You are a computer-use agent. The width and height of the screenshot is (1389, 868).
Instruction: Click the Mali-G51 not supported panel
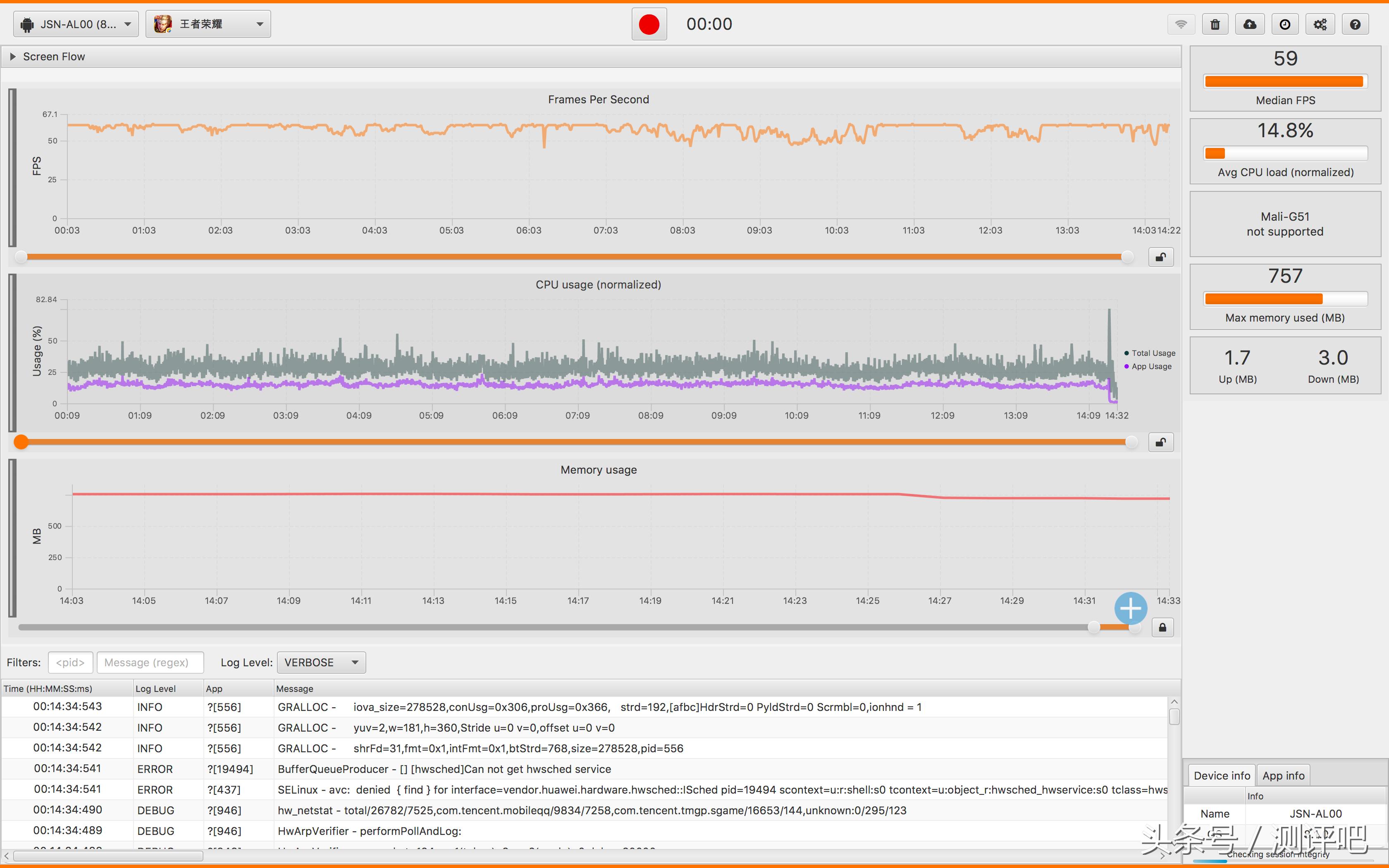(1285, 224)
